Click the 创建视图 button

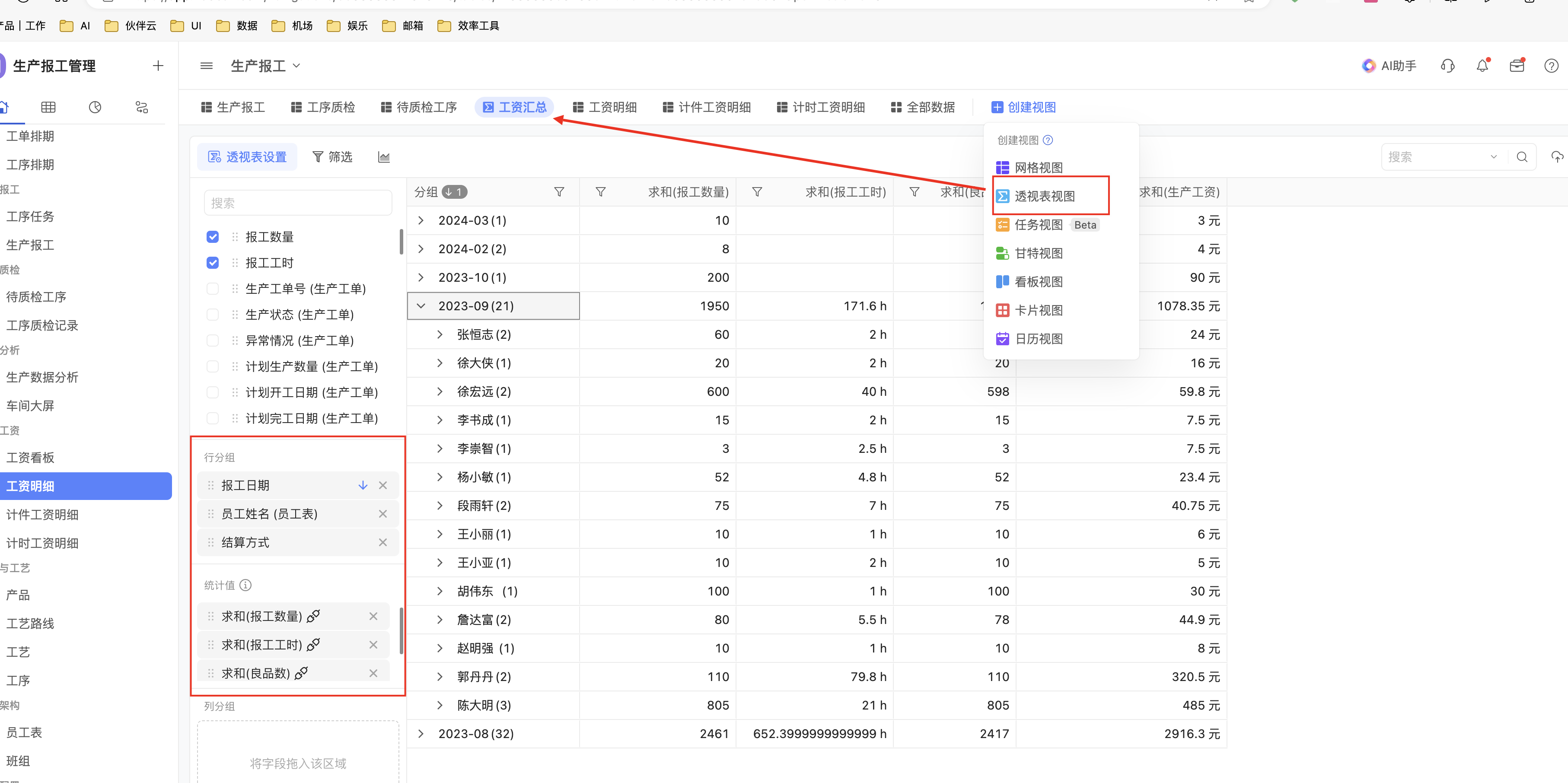point(1024,108)
